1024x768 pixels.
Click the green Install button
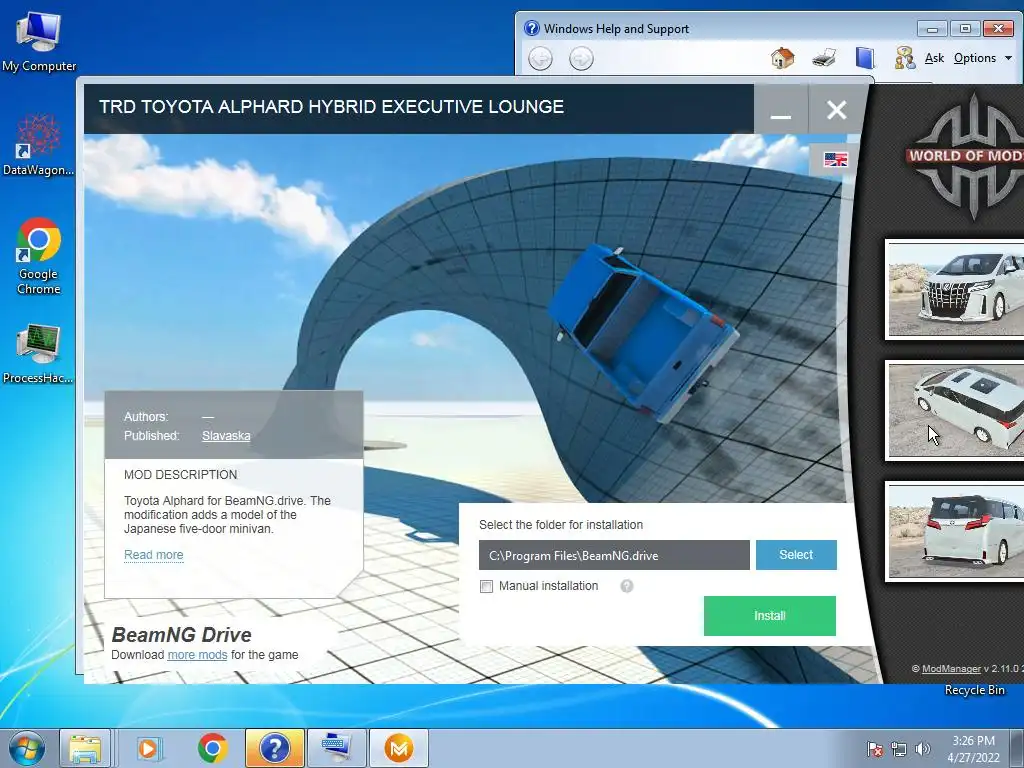[x=769, y=616]
